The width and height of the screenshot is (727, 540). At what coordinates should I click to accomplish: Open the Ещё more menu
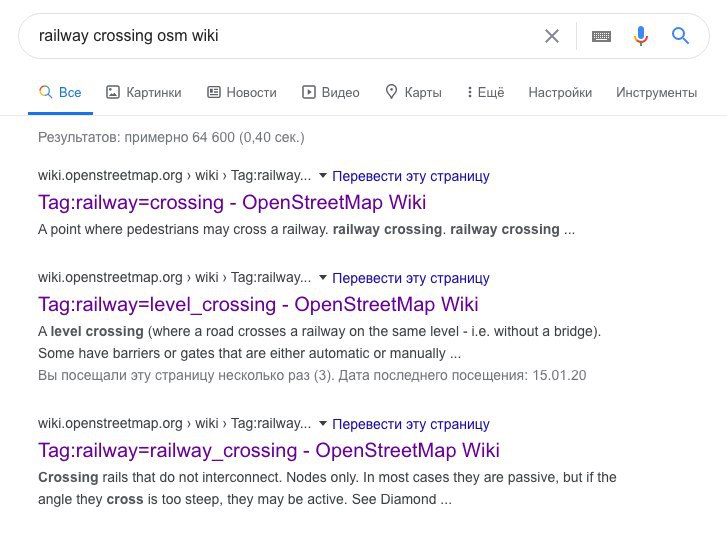click(485, 92)
